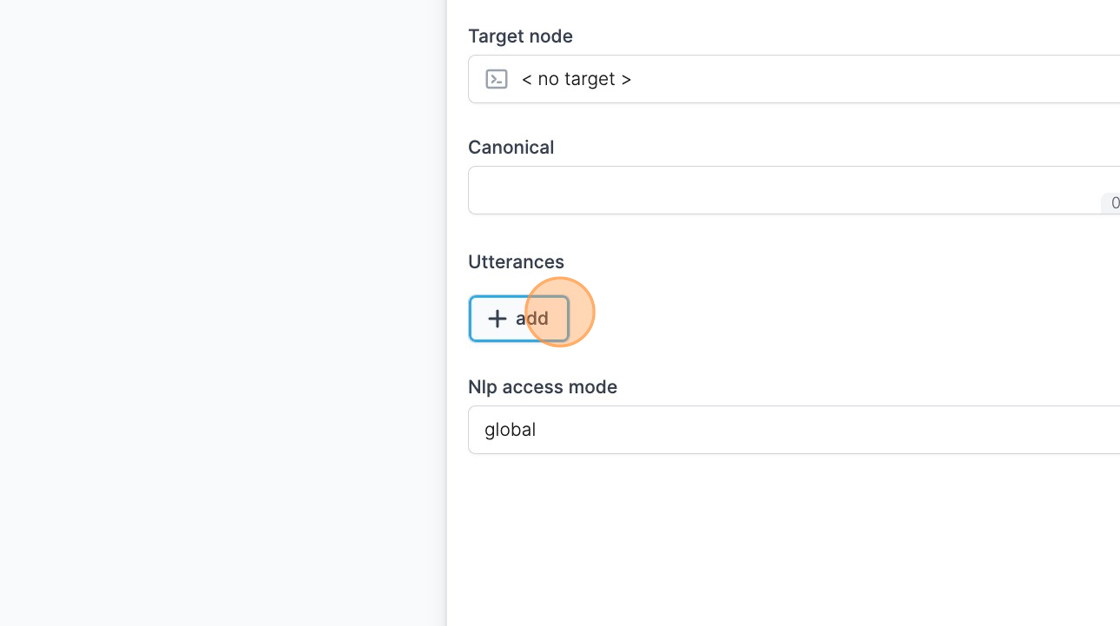This screenshot has width=1120, height=626.
Task: Click the gray backdrop left of the panel
Action: point(223,313)
